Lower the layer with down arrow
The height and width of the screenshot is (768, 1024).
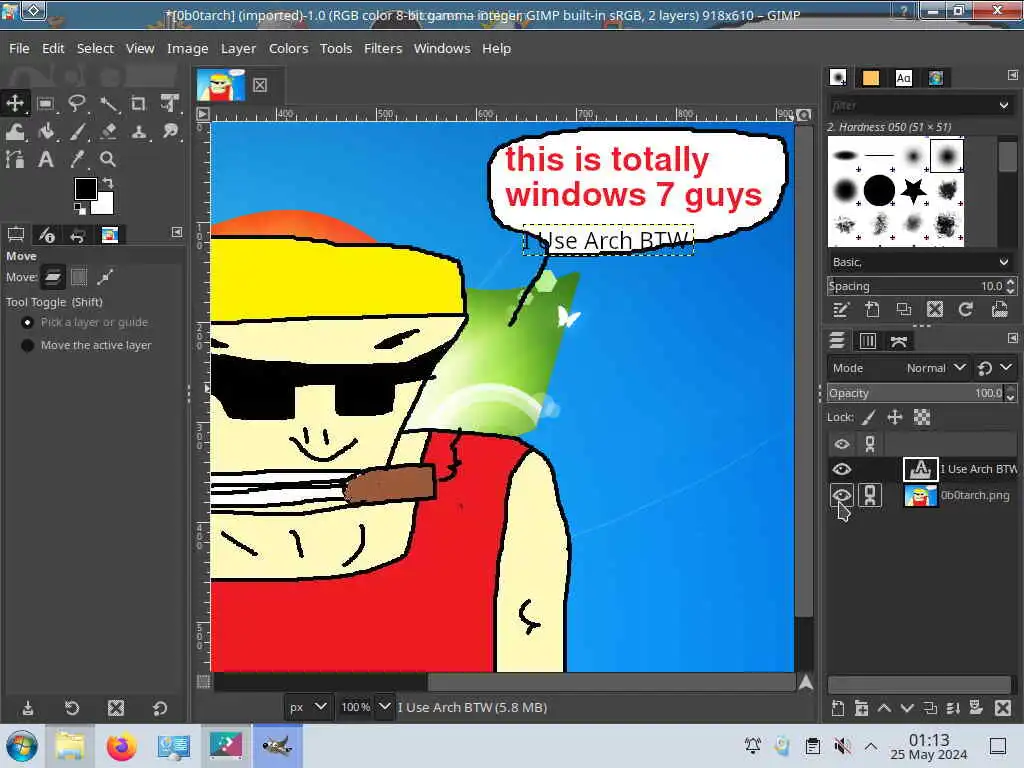click(907, 708)
